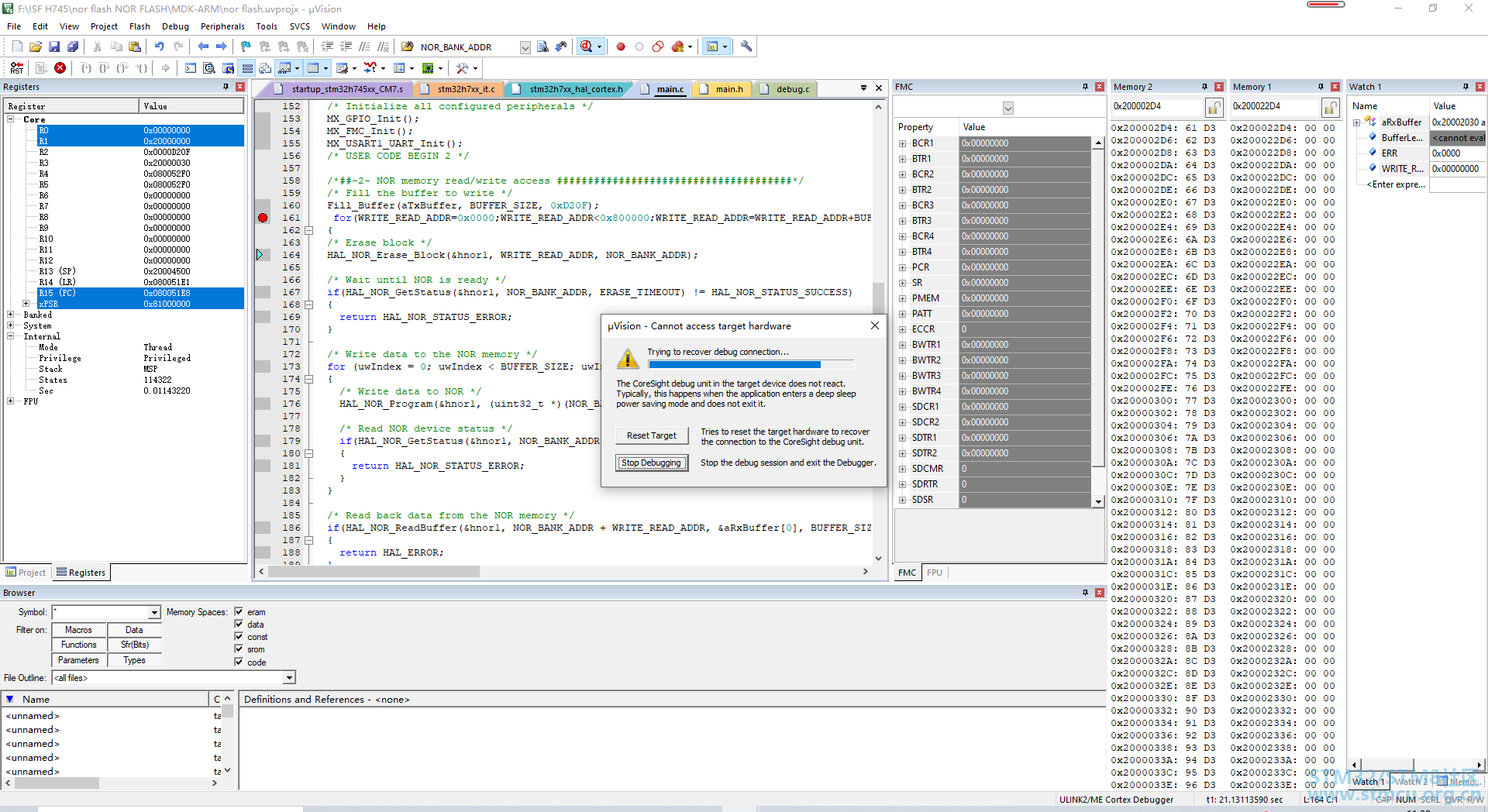Navigate backwards with the blue left arrow
Image resolution: width=1488 pixels, height=812 pixels.
[203, 46]
